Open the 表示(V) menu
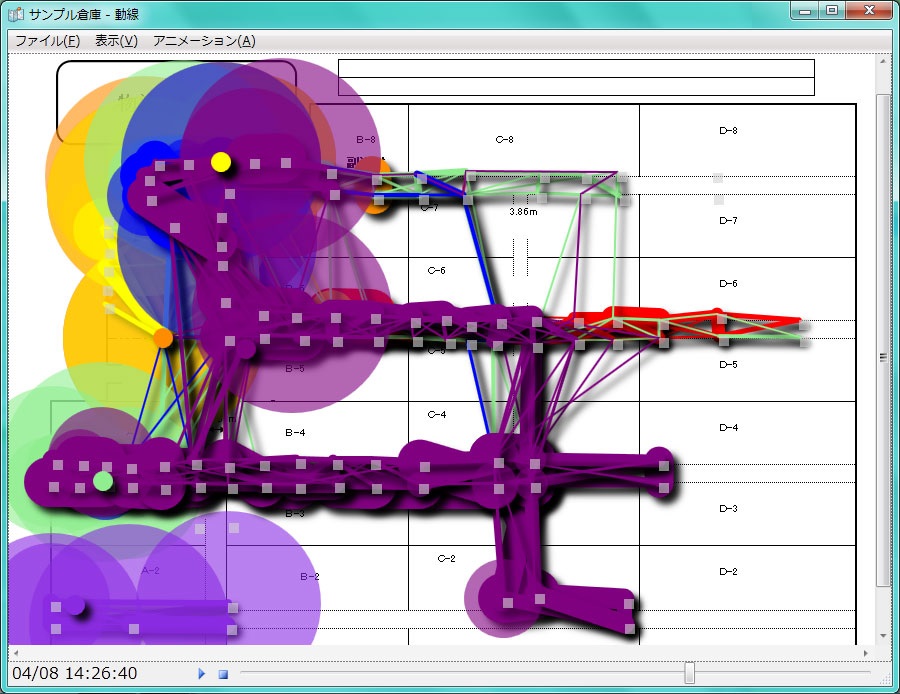Image resolution: width=900 pixels, height=694 pixels. click(116, 41)
